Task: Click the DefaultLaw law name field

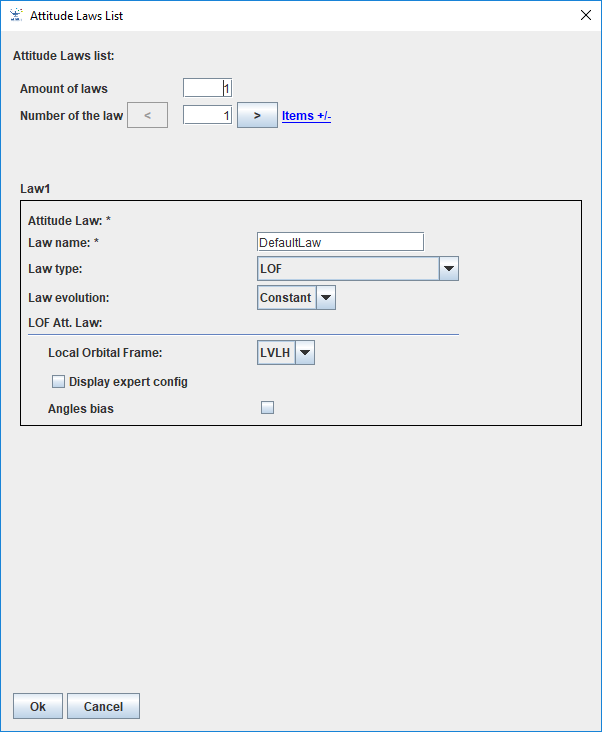Action: (x=340, y=242)
